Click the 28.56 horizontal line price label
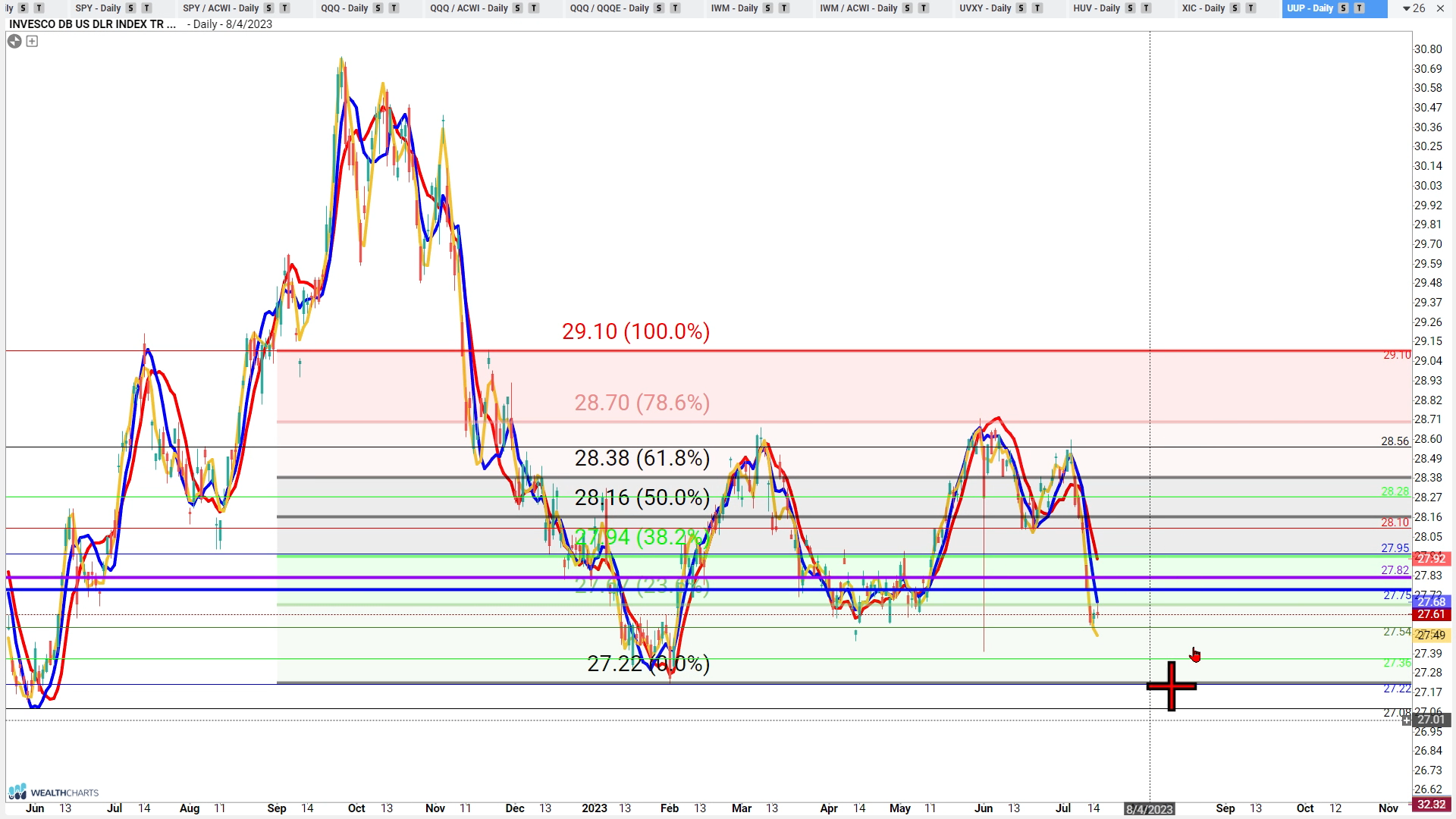The image size is (1456, 819). (x=1395, y=441)
